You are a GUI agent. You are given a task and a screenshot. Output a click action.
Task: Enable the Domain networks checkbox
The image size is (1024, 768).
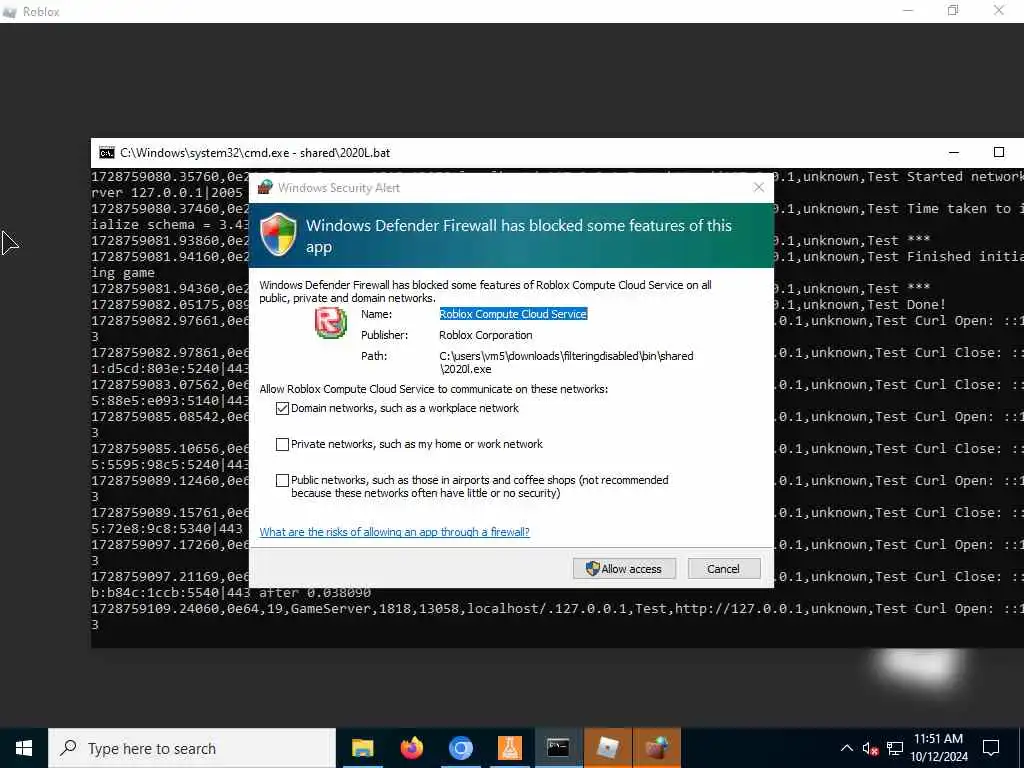click(282, 408)
